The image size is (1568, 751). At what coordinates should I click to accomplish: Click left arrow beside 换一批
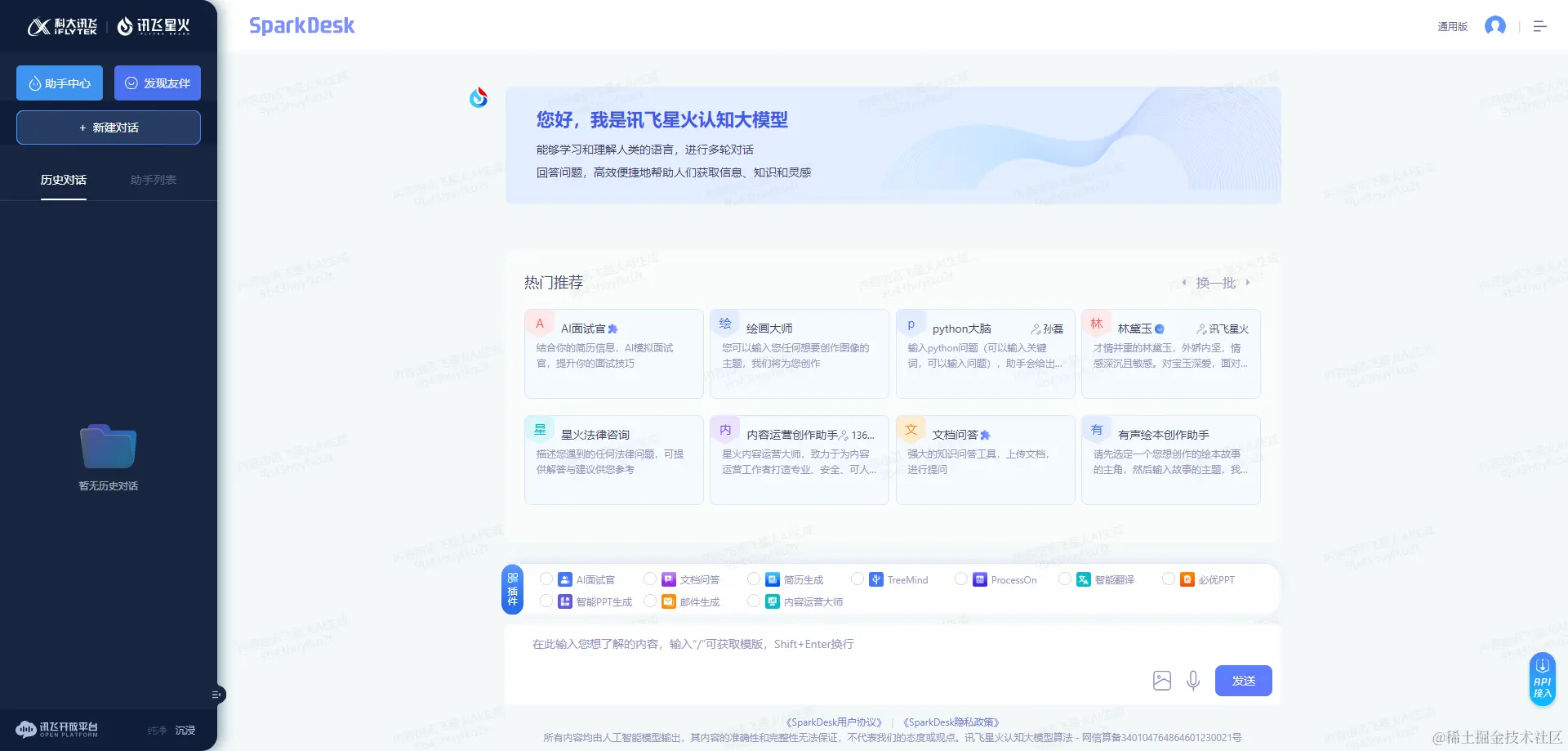pos(1184,283)
